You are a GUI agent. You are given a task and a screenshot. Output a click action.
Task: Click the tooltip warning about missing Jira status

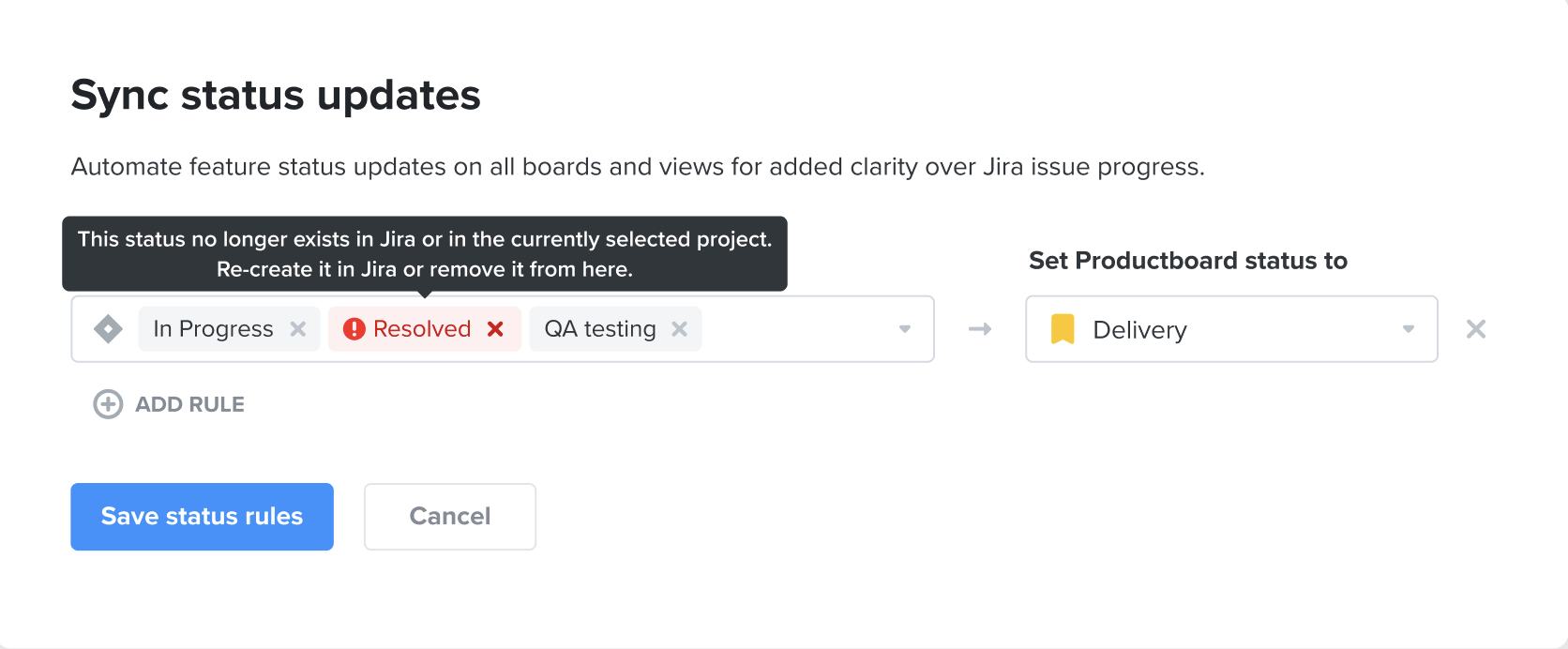pyautogui.click(x=424, y=253)
